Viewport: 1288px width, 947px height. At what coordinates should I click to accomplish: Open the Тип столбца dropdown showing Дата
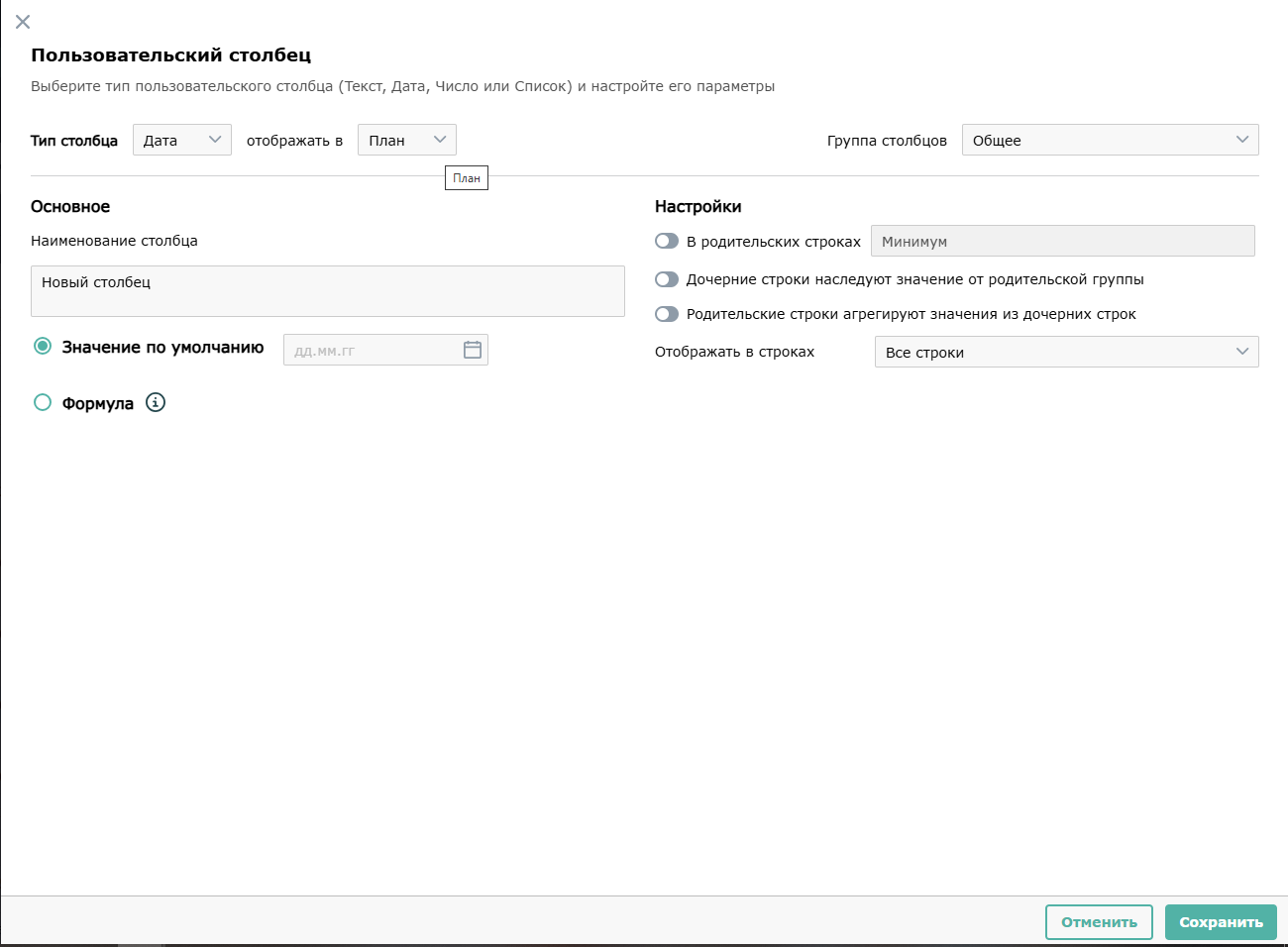pos(181,140)
